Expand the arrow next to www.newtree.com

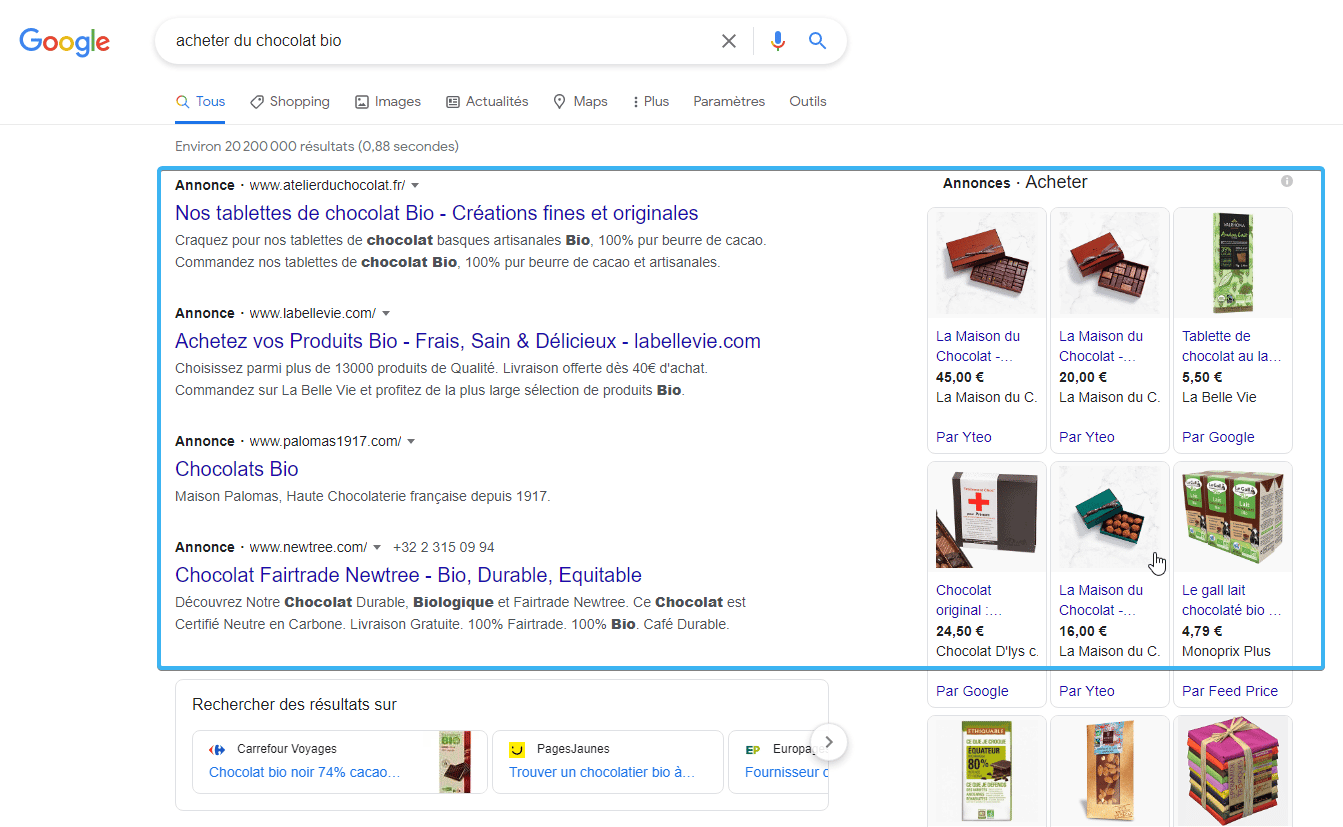click(377, 548)
